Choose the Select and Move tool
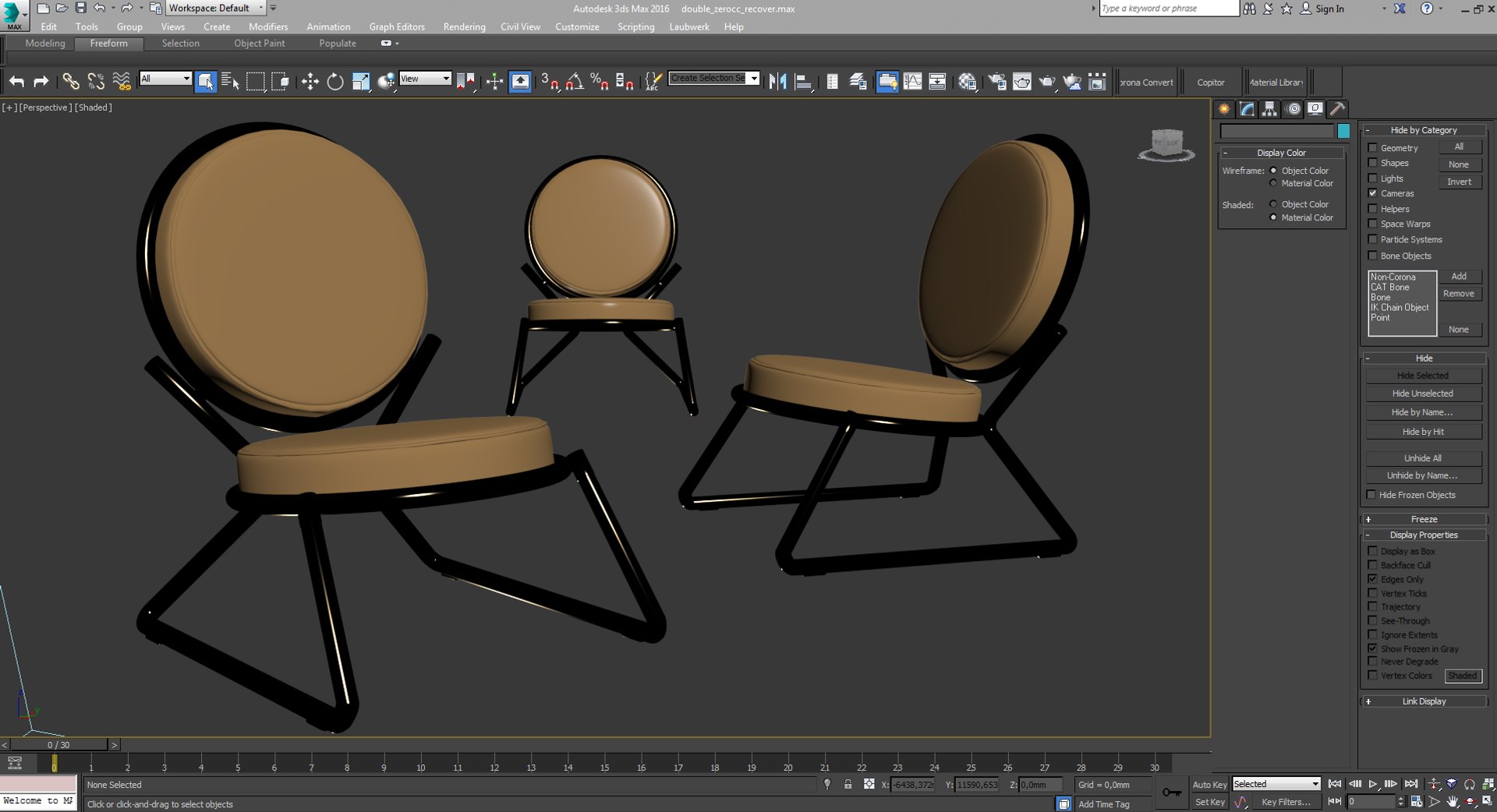 [310, 81]
